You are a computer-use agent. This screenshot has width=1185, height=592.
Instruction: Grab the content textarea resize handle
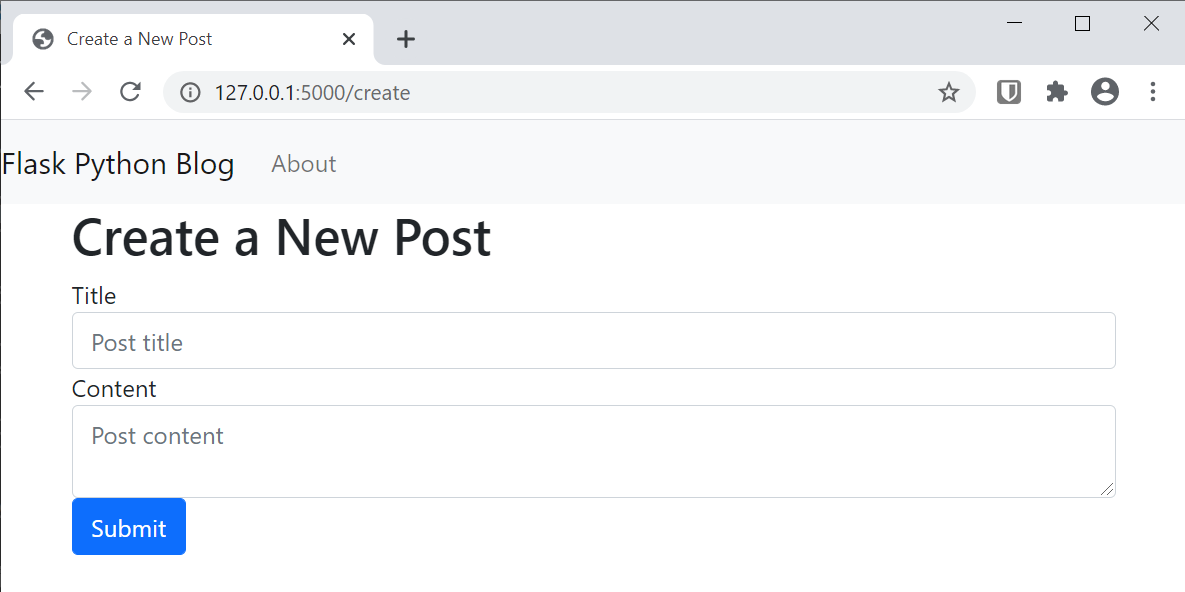[x=1107, y=489]
